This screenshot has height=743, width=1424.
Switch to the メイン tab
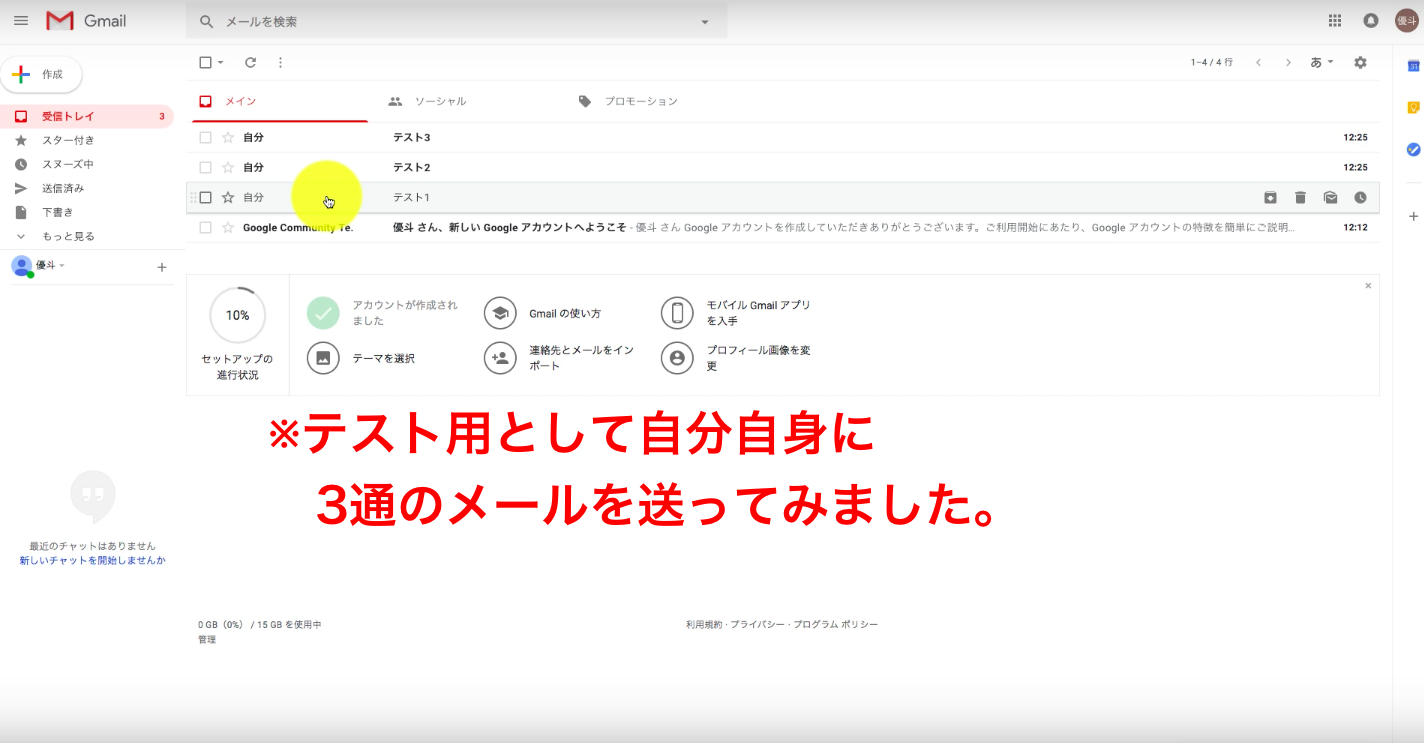(278, 101)
